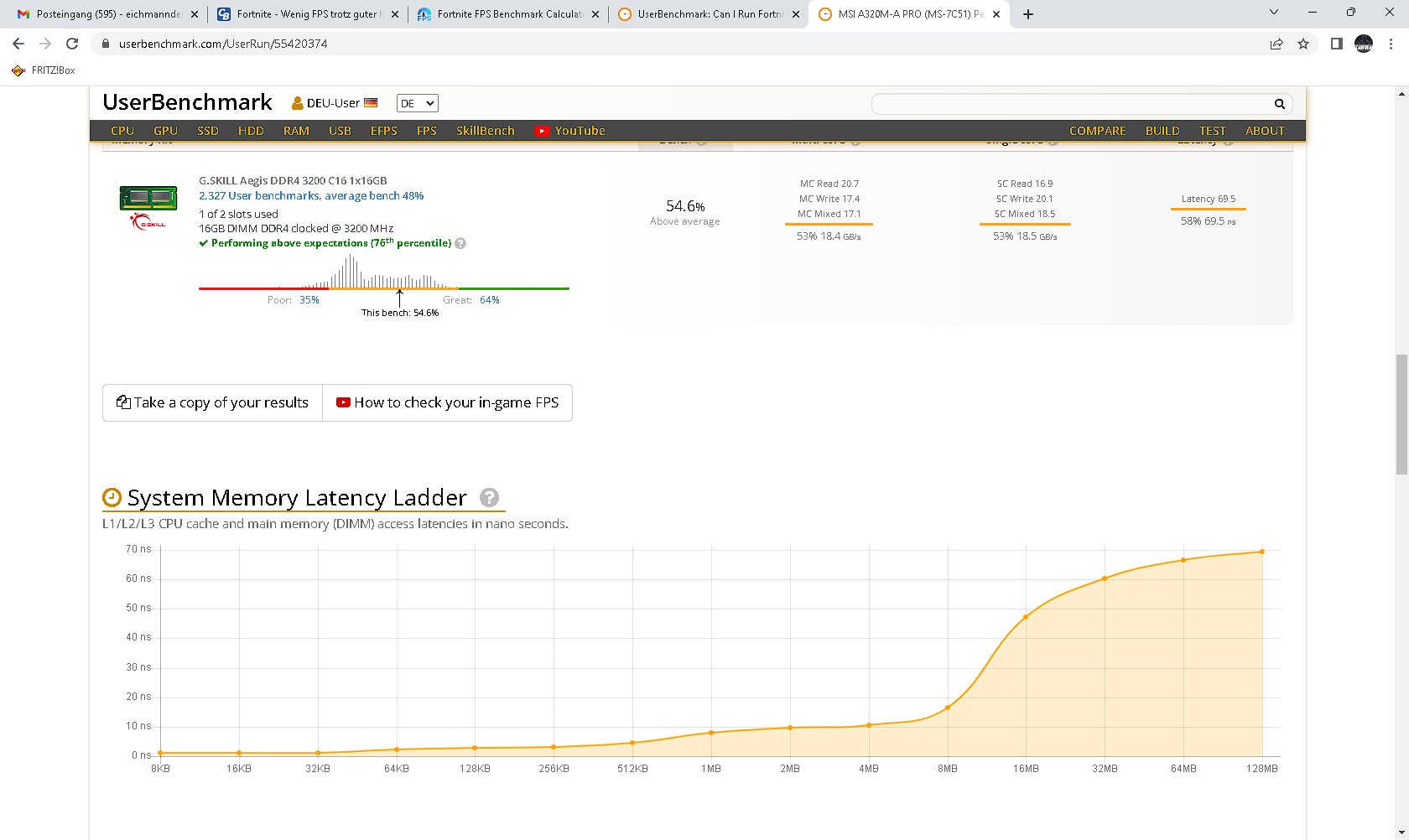Click the help icon beside percentile text
The image size is (1409, 840).
pos(460,244)
